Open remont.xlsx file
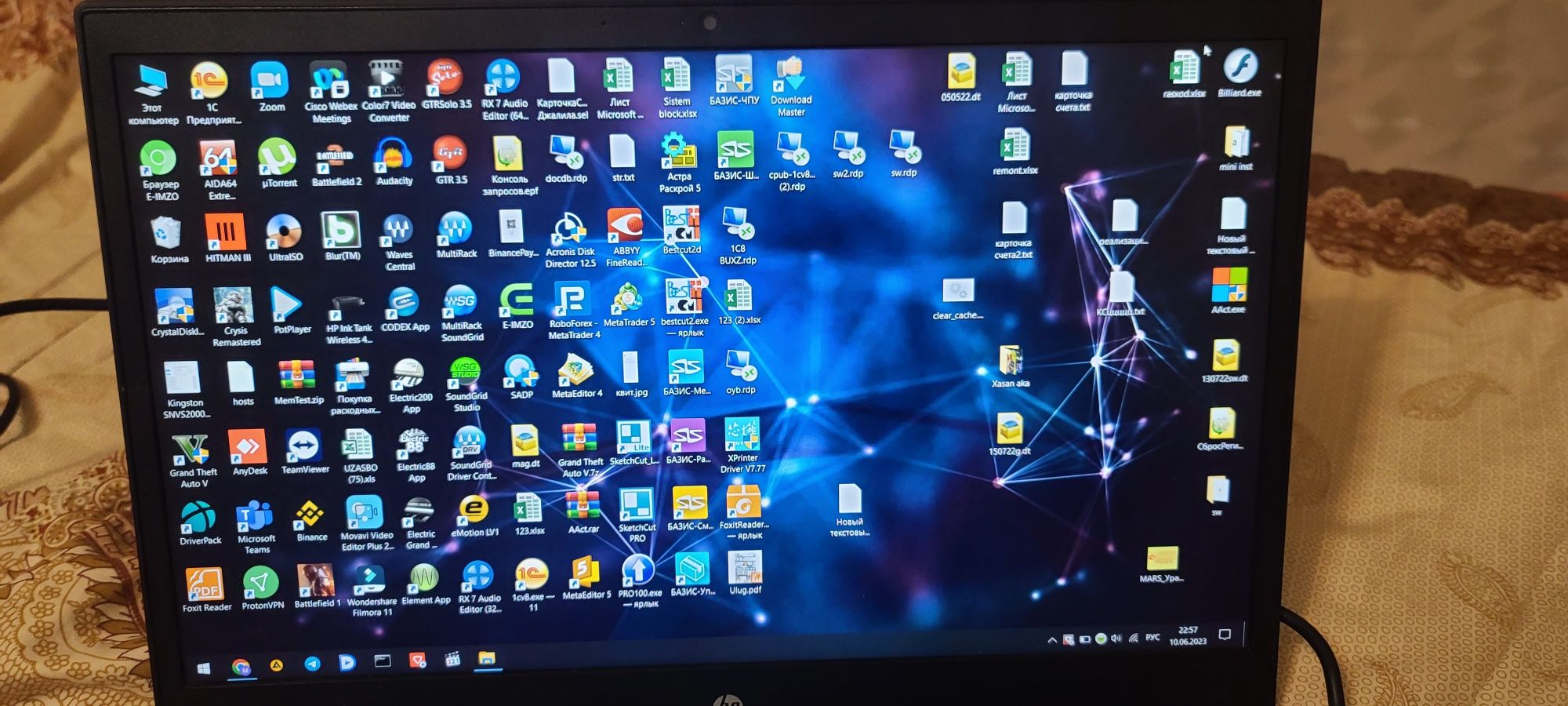 coord(1014,151)
